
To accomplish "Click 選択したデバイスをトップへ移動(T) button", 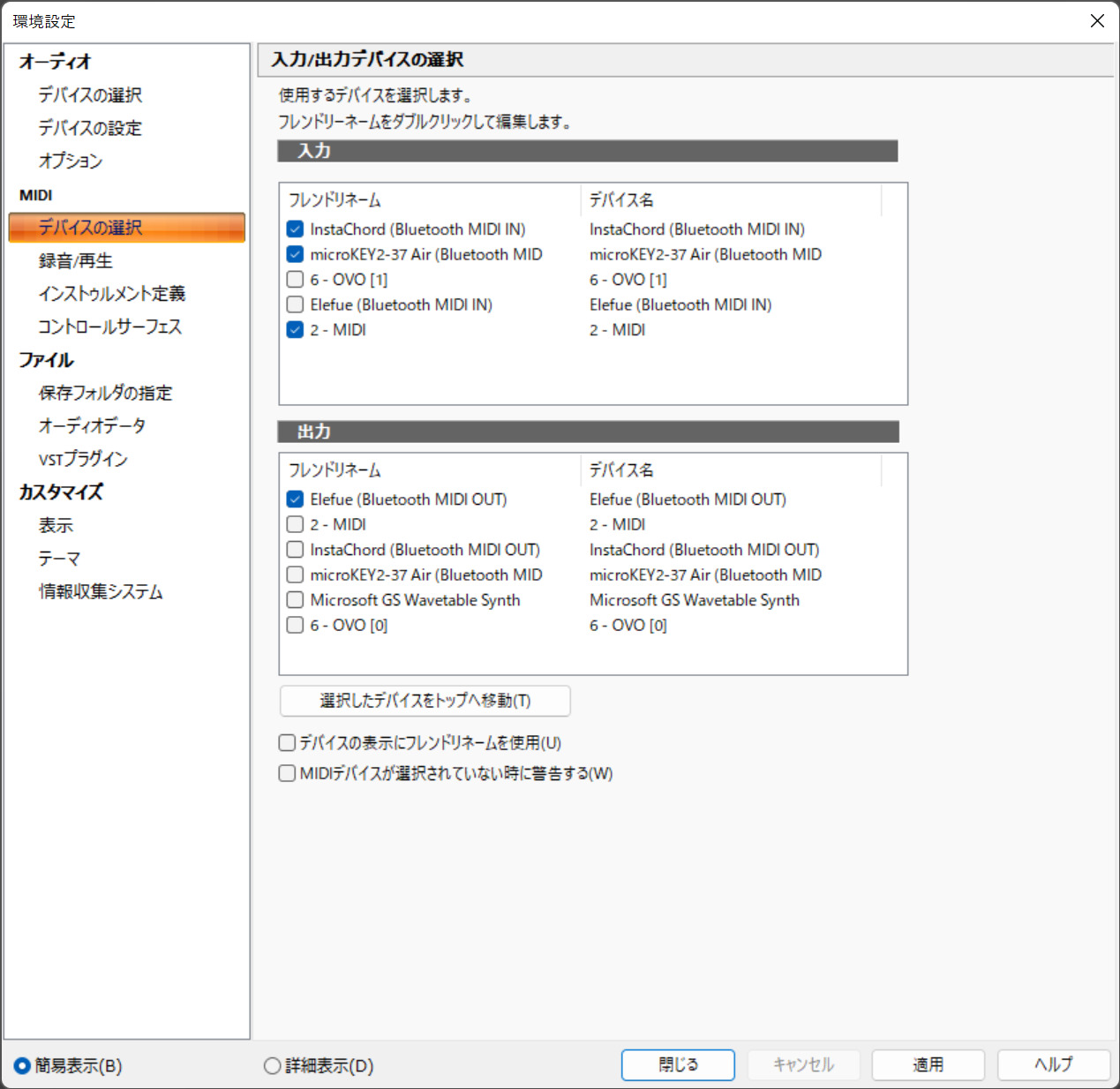I will tap(425, 701).
